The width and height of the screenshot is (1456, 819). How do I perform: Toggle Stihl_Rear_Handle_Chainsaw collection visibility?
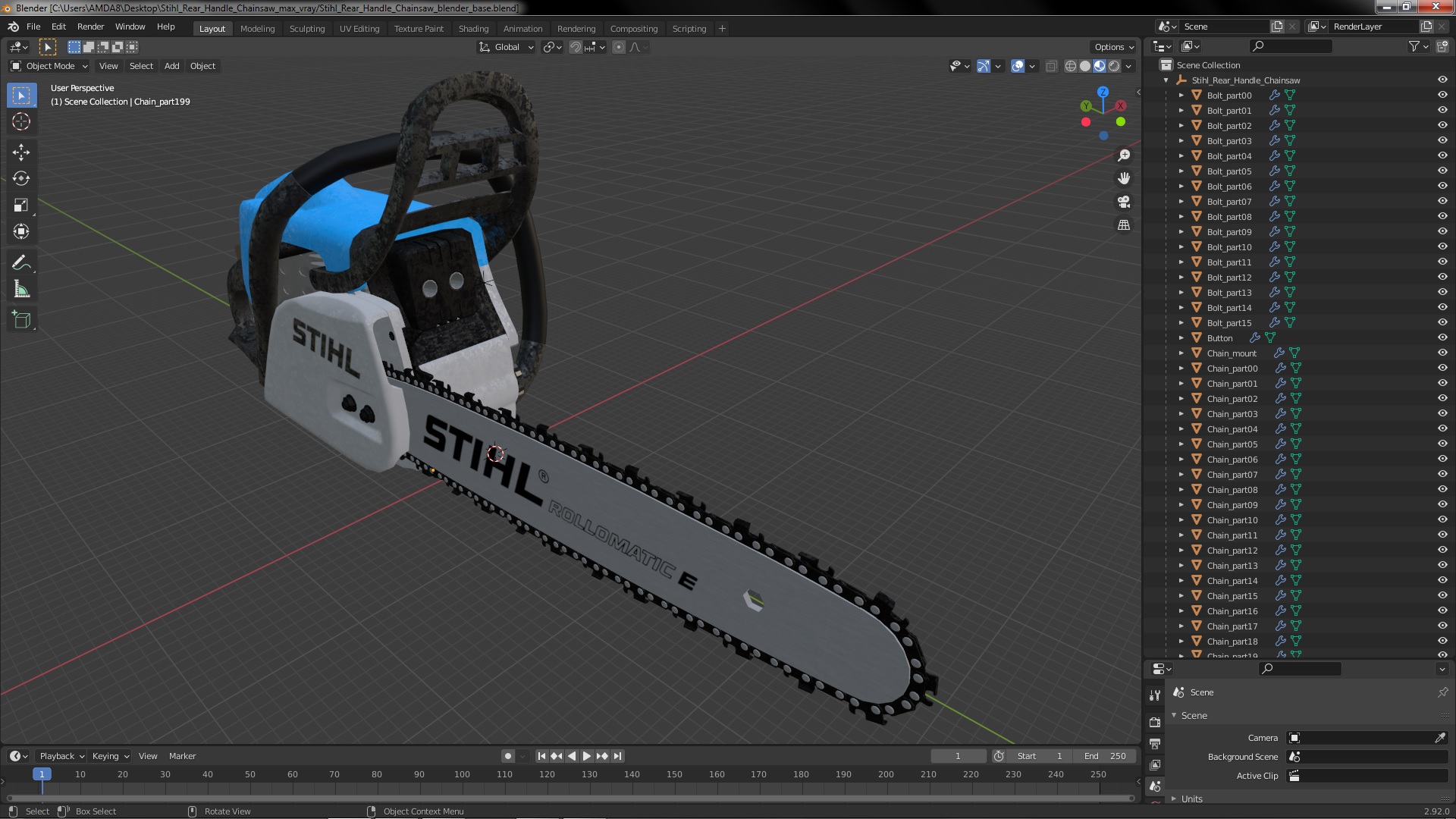tap(1442, 80)
